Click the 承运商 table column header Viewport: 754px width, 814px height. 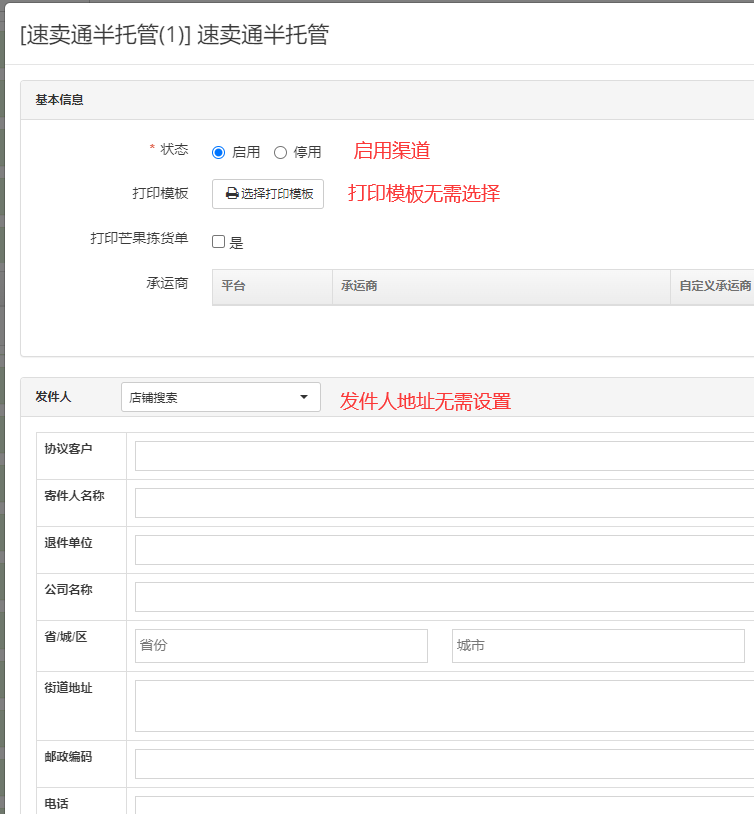(x=501, y=286)
